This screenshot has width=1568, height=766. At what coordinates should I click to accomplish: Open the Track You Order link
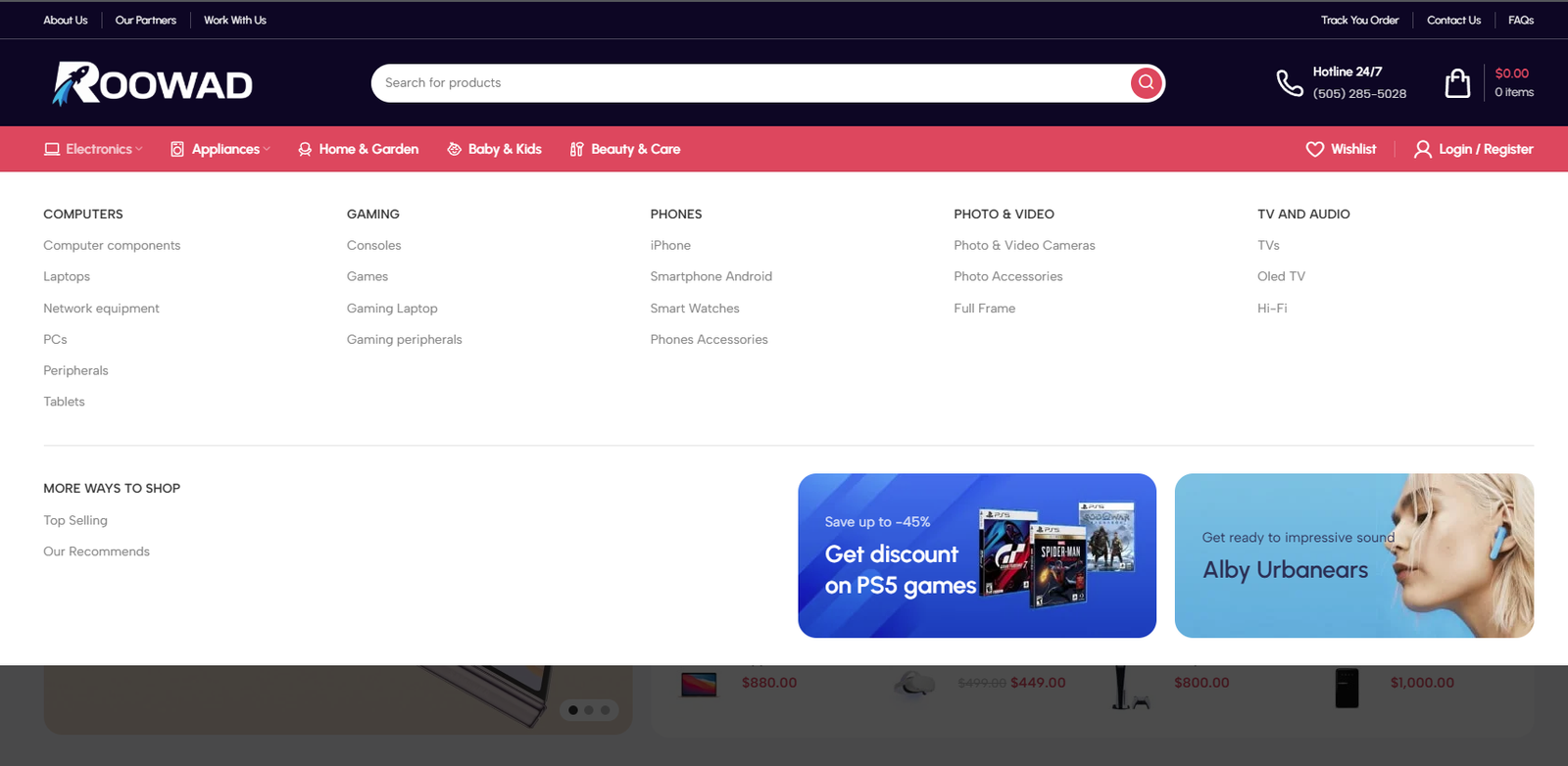click(1359, 20)
